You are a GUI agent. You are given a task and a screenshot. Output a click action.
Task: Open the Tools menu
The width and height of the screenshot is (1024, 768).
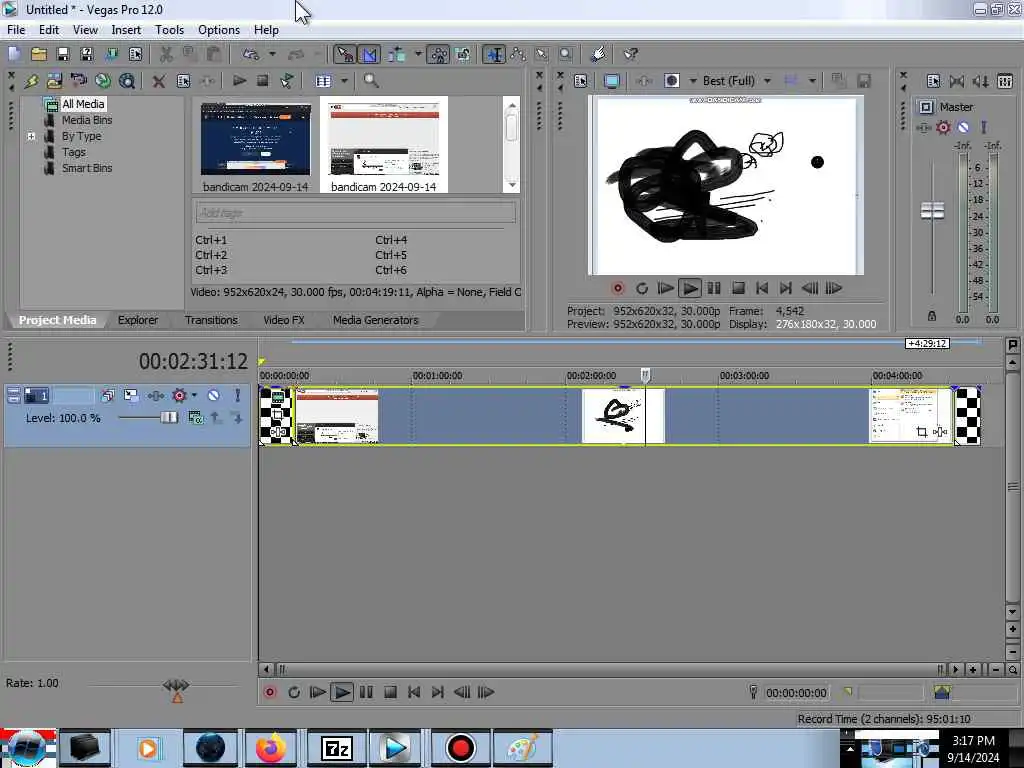[169, 30]
